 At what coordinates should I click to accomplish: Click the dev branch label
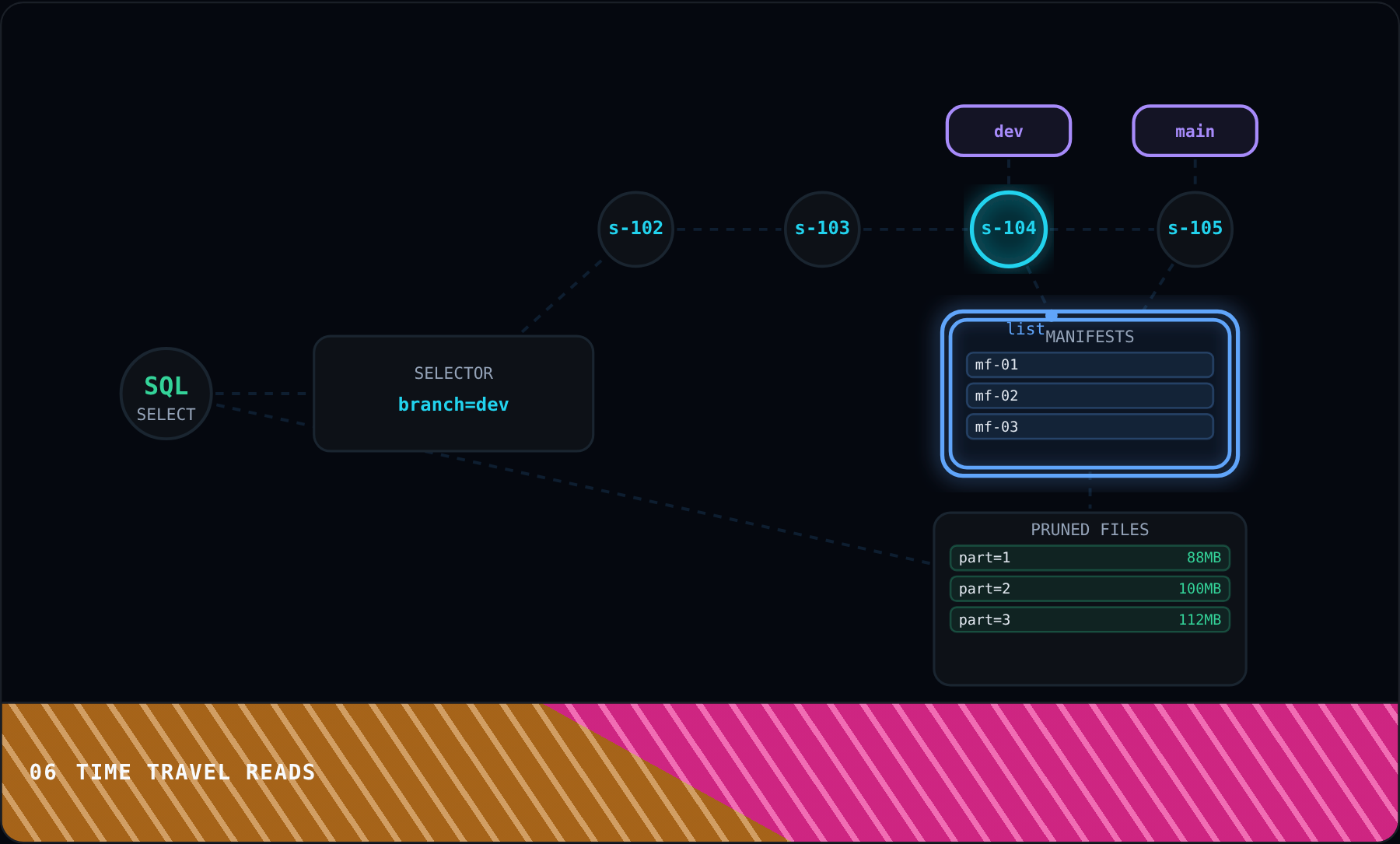pyautogui.click(x=1009, y=131)
